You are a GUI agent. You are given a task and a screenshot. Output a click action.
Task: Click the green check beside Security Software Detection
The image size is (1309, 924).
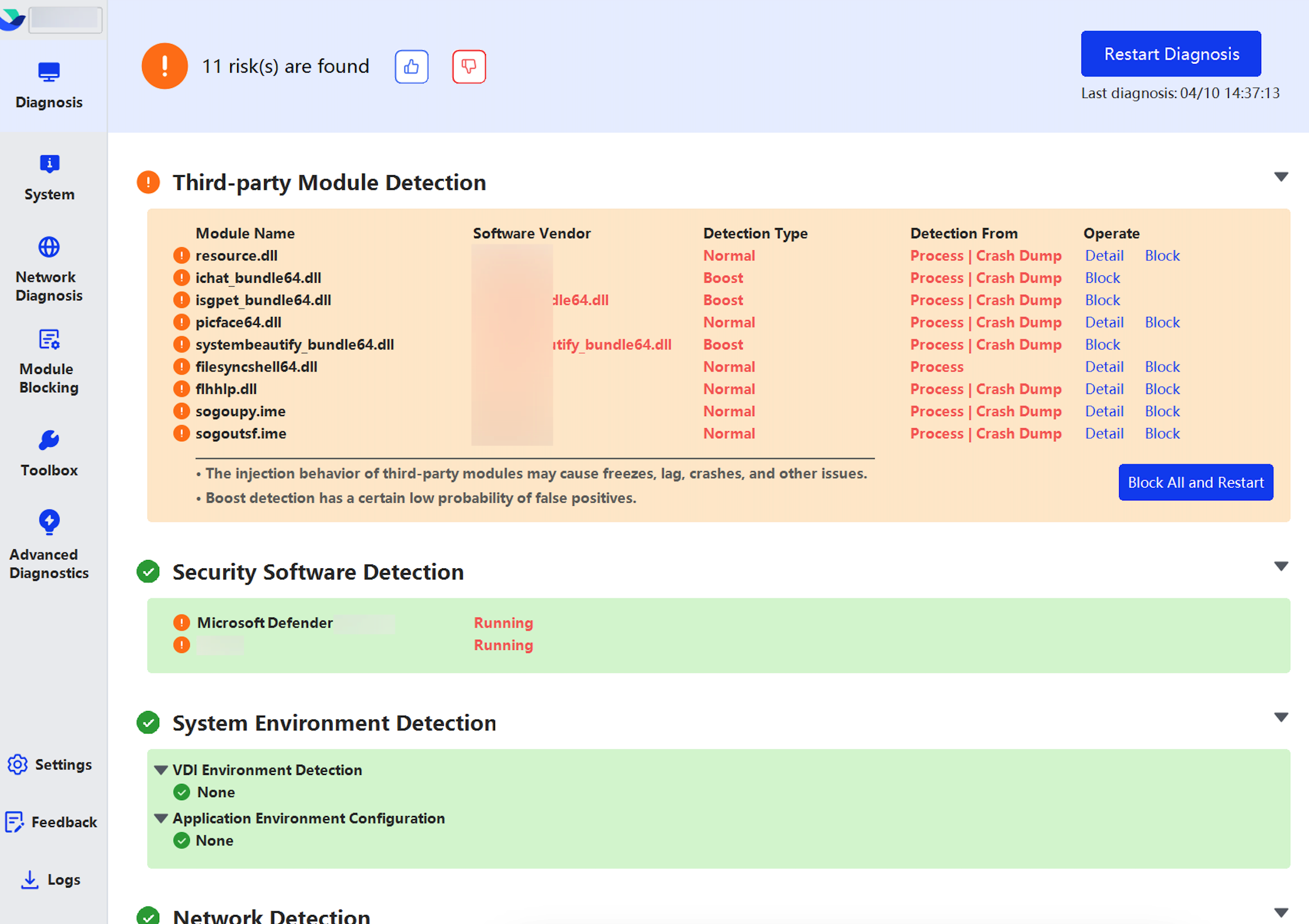pyautogui.click(x=148, y=571)
